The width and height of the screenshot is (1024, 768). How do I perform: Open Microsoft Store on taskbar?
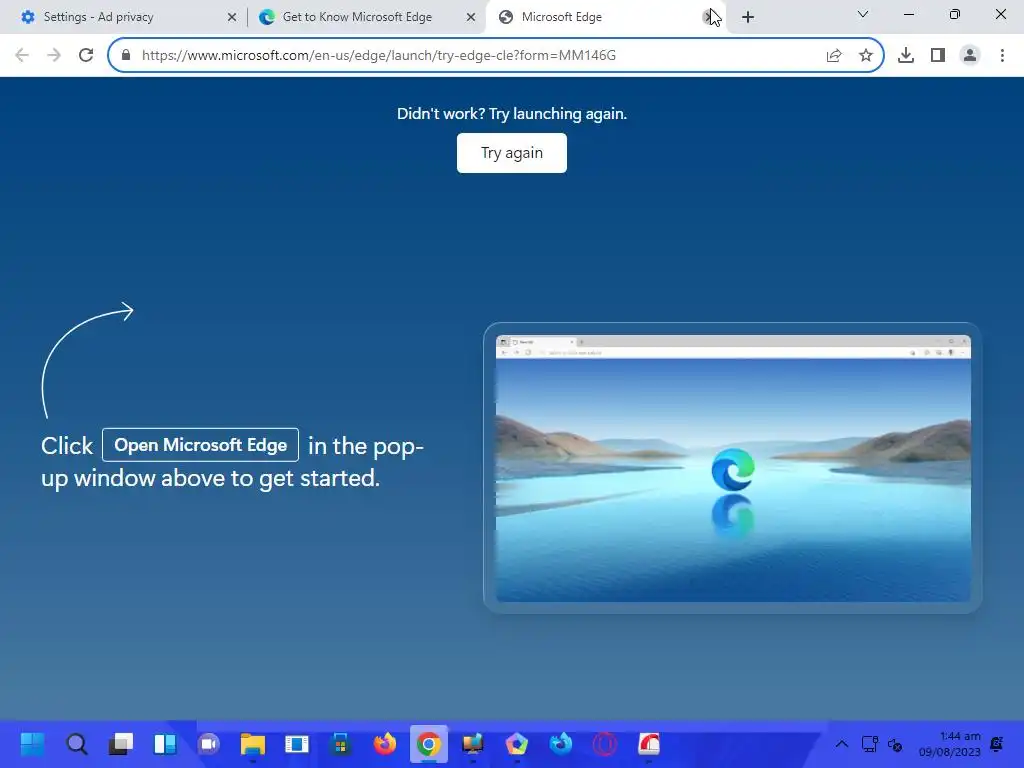pyautogui.click(x=340, y=744)
